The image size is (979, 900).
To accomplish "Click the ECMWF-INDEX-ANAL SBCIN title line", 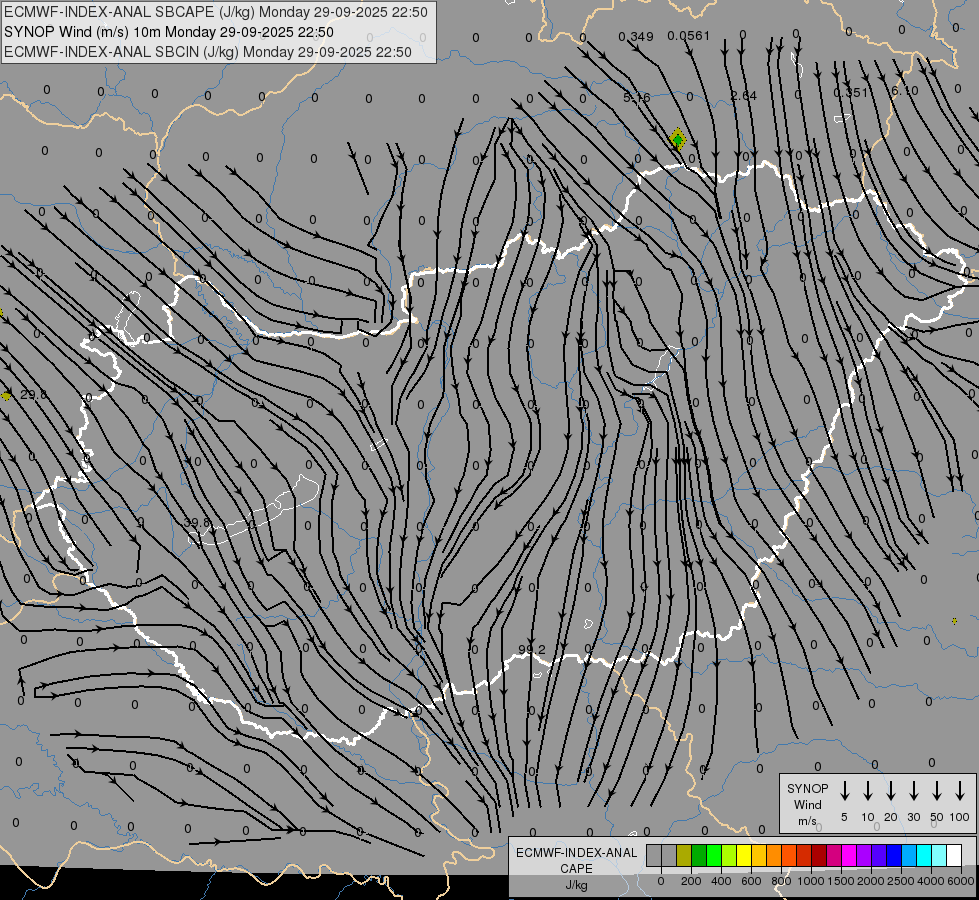I will click(x=208, y=52).
